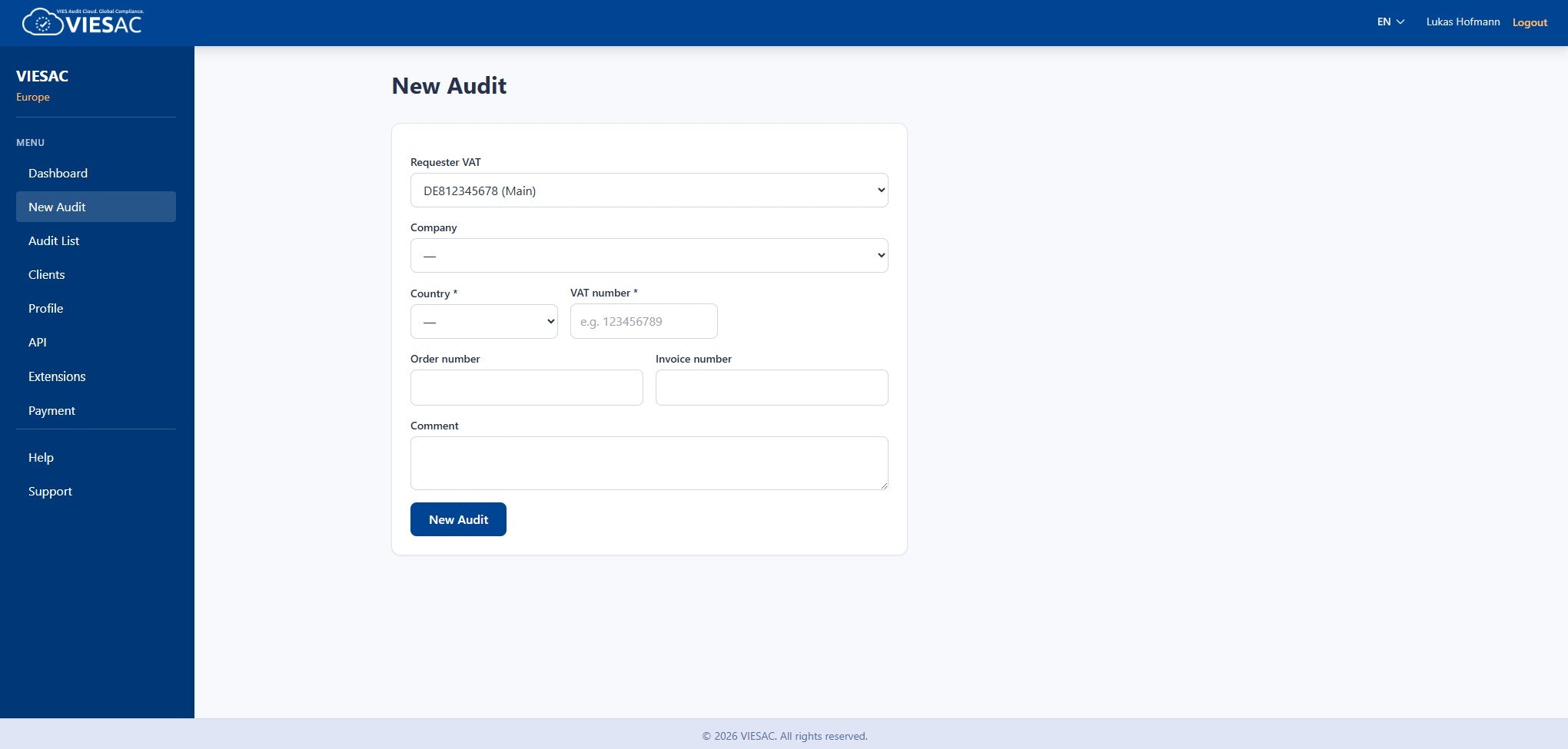
Task: Submit the form with New Audit button
Action: point(458,519)
